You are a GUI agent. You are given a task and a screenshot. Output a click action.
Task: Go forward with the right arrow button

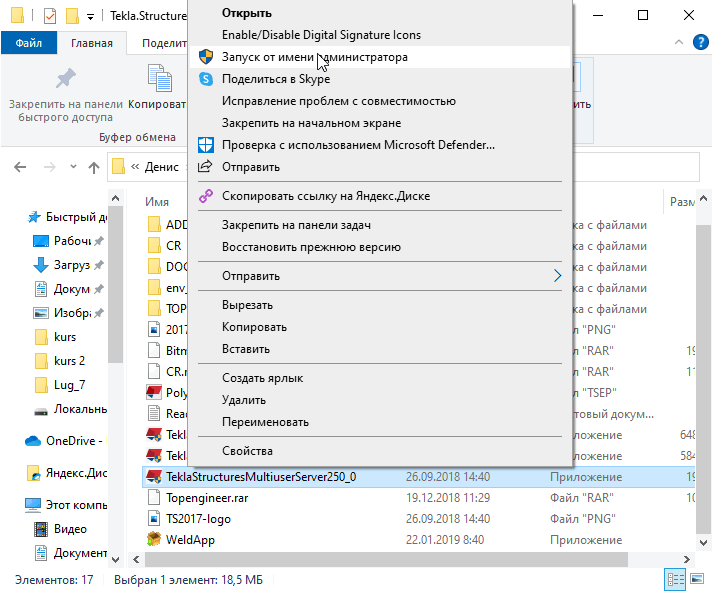50,167
